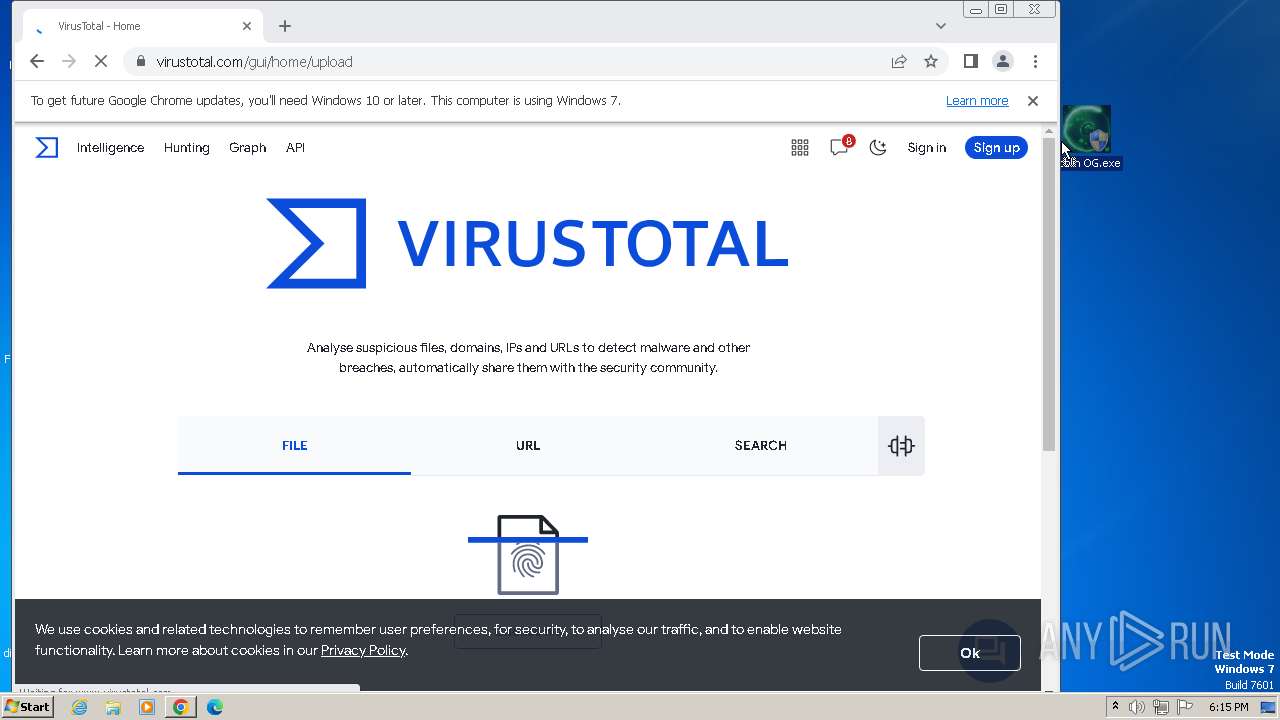This screenshot has width=1280, height=720.
Task: Click scrollbar up arrow
Action: 1049,132
